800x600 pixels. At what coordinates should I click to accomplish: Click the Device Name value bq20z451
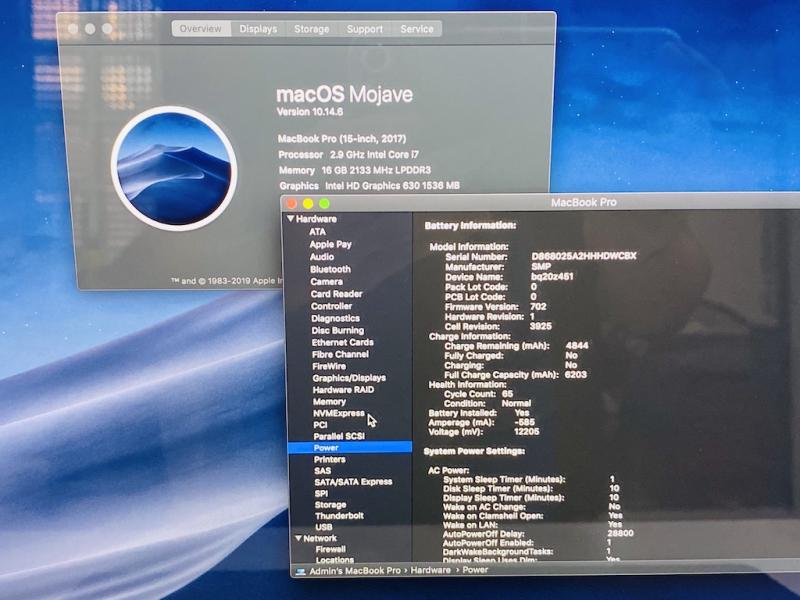pos(552,277)
